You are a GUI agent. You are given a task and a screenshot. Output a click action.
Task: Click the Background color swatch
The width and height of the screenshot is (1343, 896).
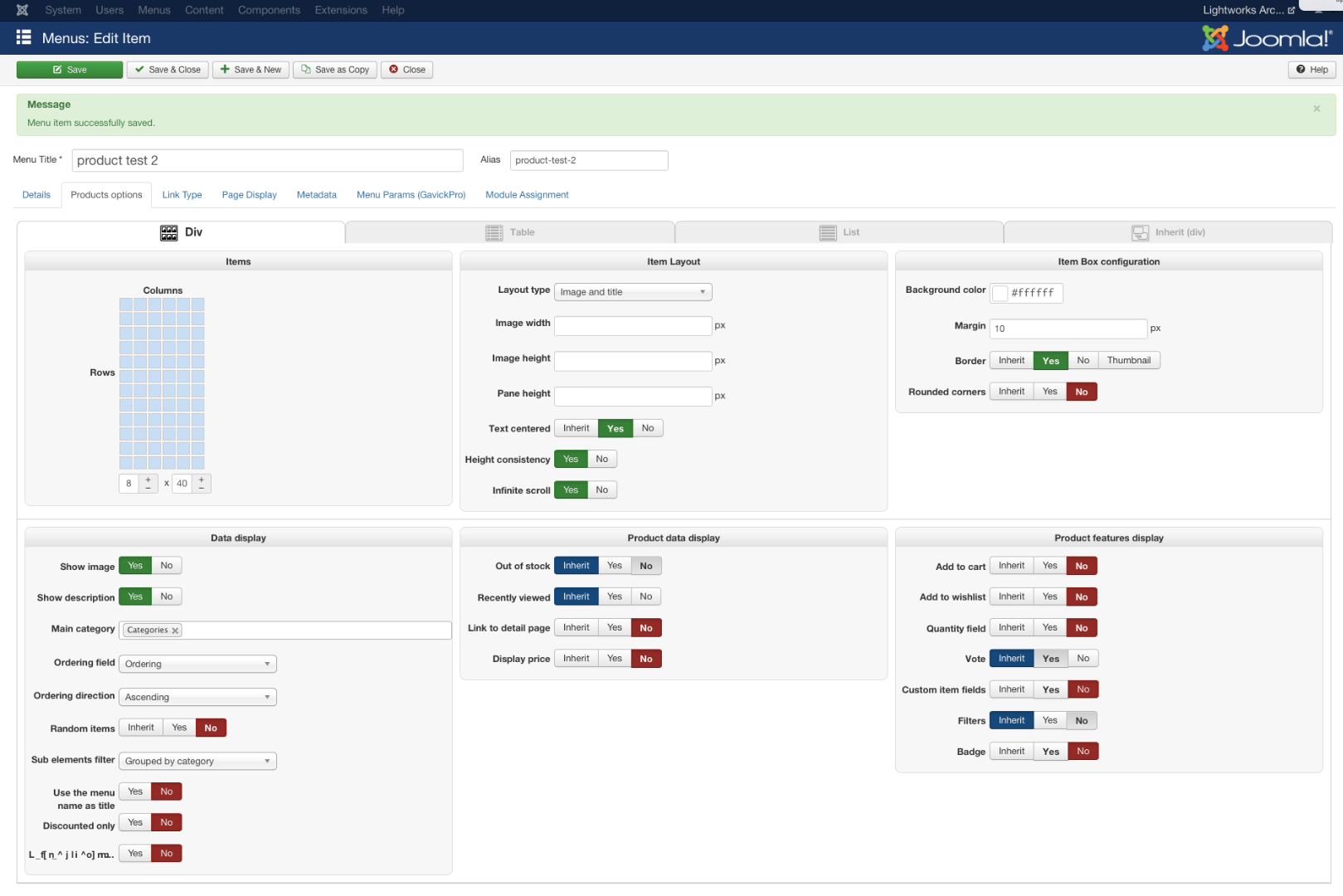(x=1000, y=293)
